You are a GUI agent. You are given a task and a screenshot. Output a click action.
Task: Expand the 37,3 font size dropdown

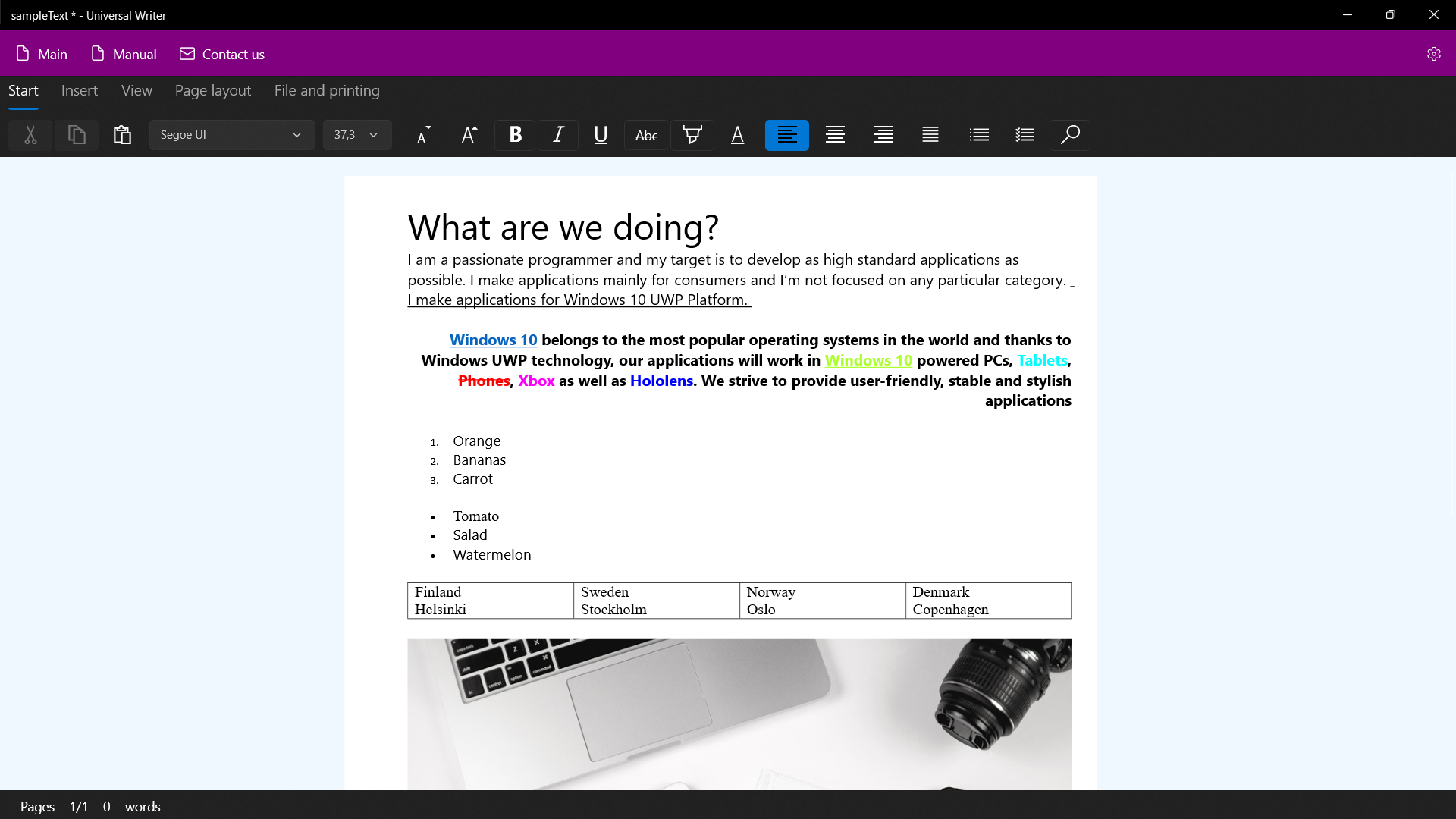(x=356, y=135)
